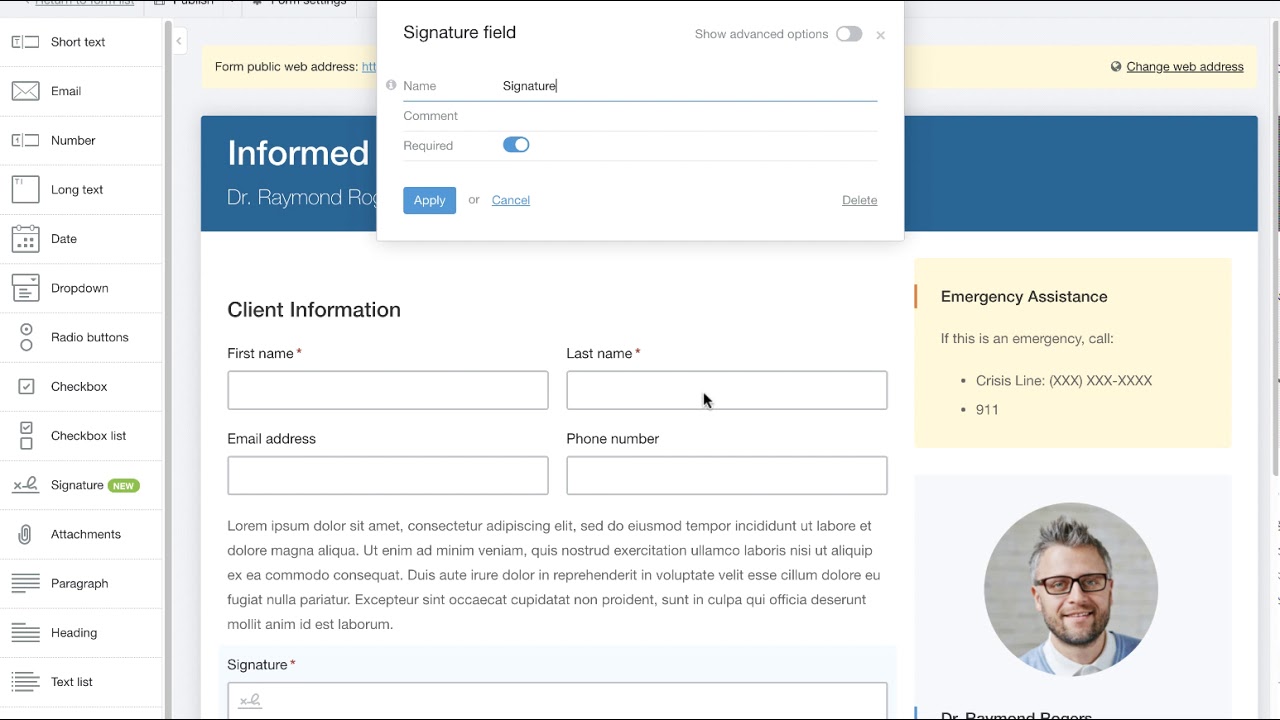Click the Crisis Line phone text
This screenshot has height=720, width=1280.
coord(1064,381)
